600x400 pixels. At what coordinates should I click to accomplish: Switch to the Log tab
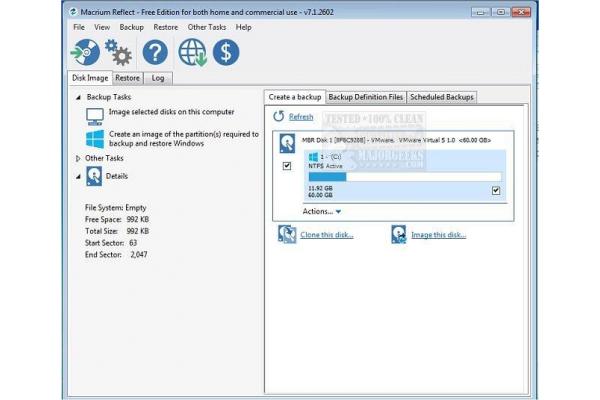(158, 78)
